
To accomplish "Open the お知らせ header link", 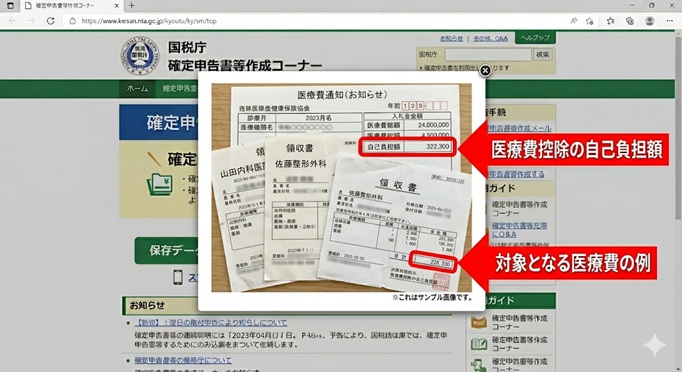I will click(x=451, y=39).
